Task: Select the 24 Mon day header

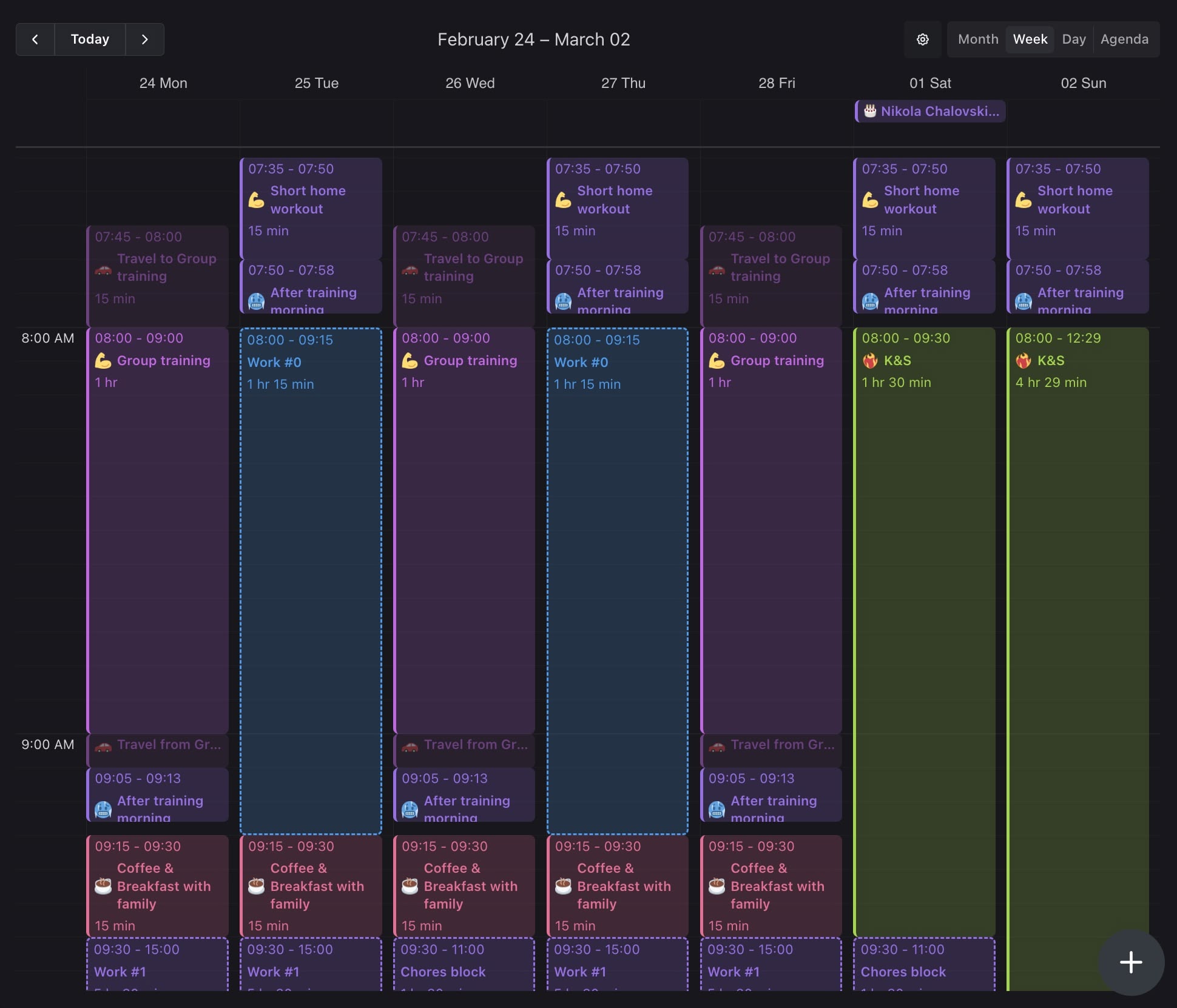Action: [x=163, y=83]
